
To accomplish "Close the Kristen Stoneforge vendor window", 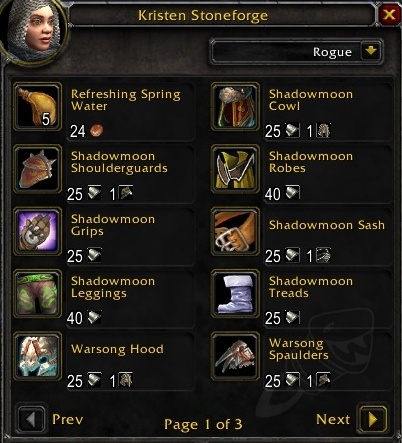I will (389, 14).
